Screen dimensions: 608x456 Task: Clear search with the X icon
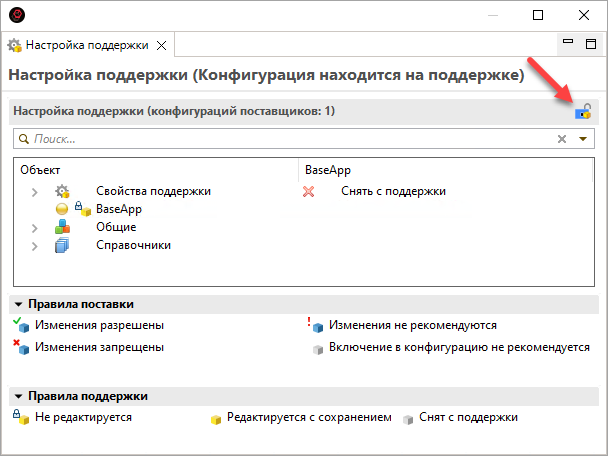pos(562,139)
